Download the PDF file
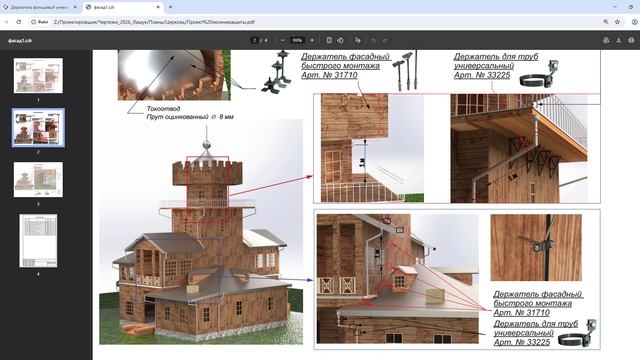This screenshot has height=360, width=640. [619, 40]
